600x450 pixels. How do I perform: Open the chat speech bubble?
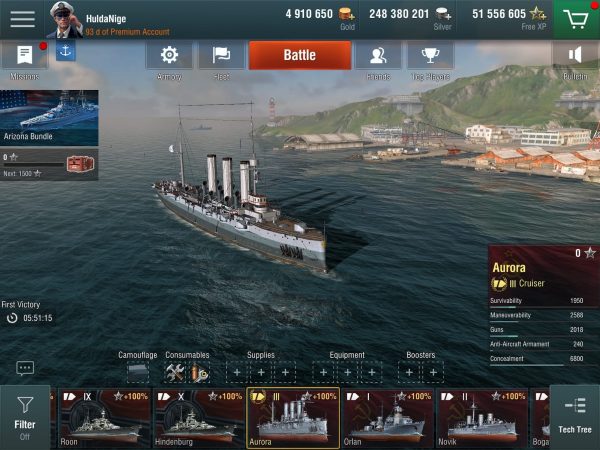pyautogui.click(x=25, y=368)
